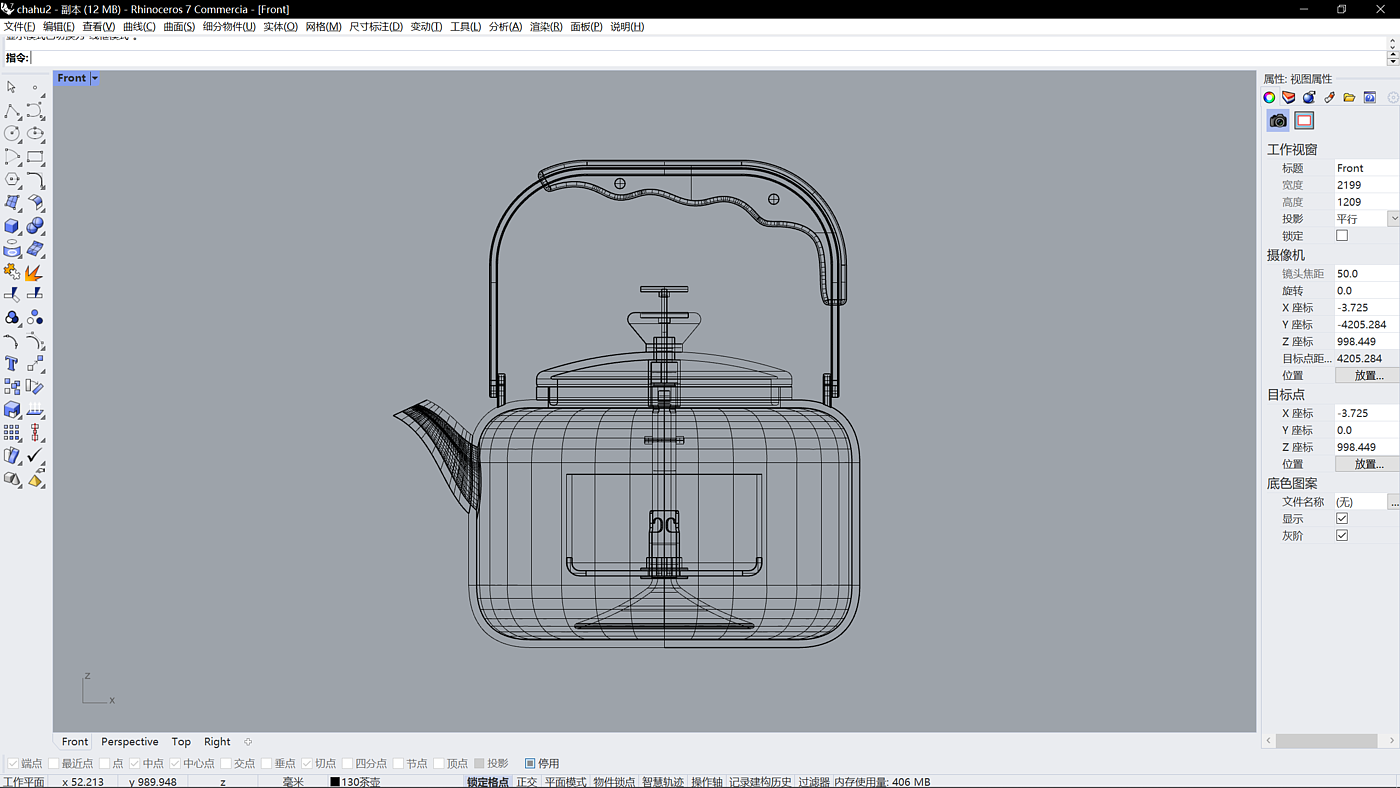
Task: Activate the text object tool
Action: coord(12,364)
